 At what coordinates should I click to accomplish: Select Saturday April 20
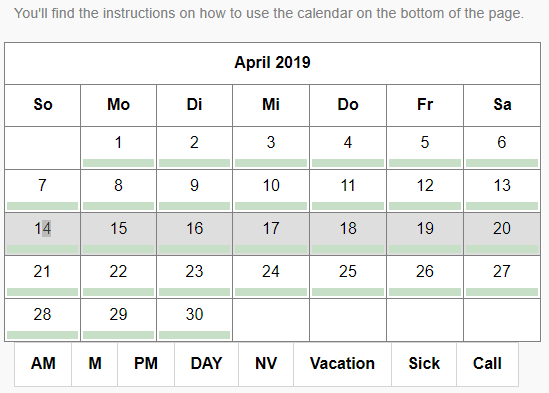(502, 234)
